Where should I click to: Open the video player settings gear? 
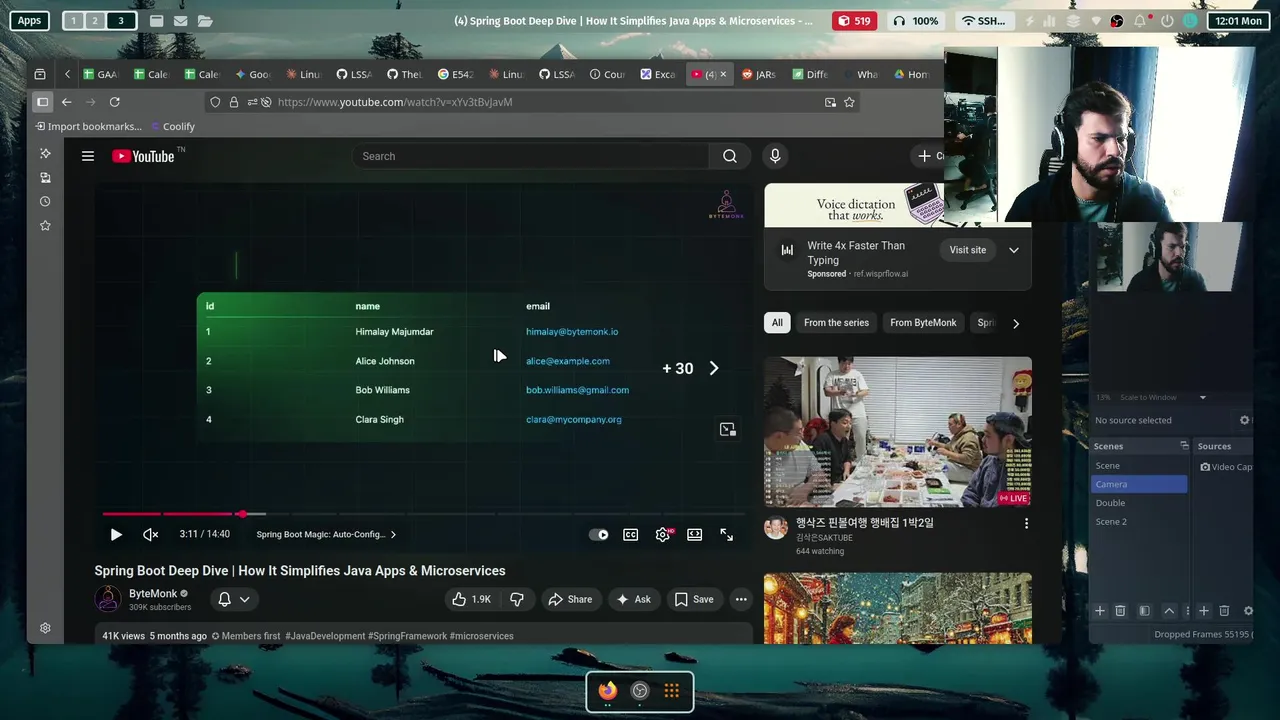point(663,535)
